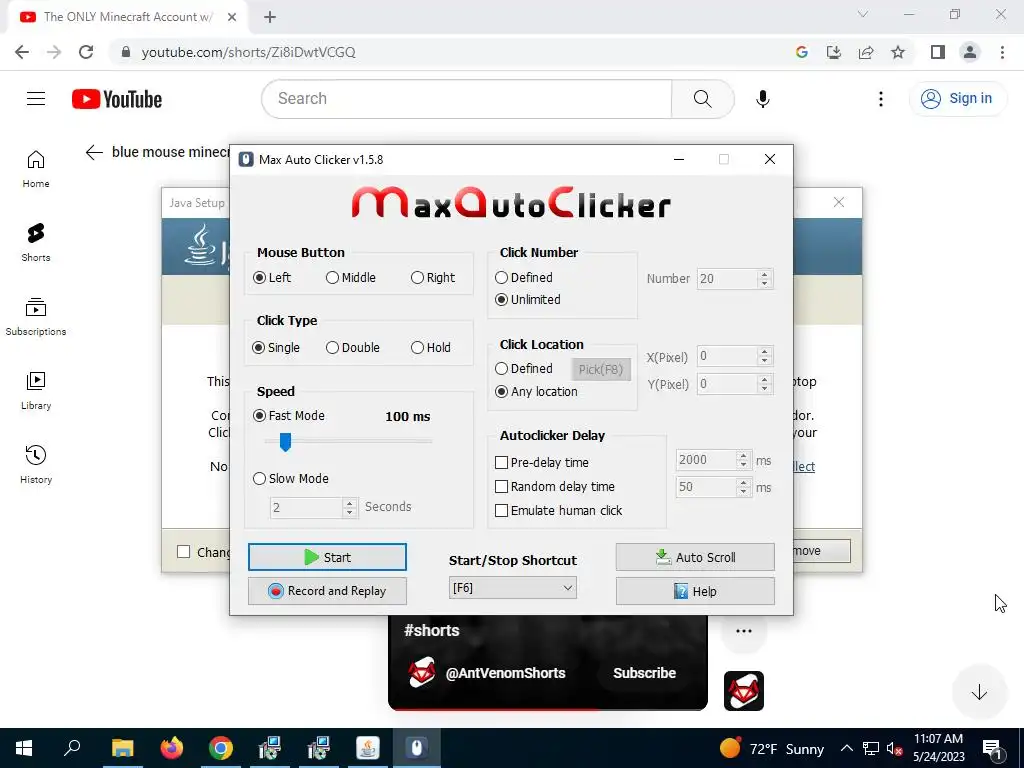
Task: Open Library in YouTube sidebar
Action: [x=36, y=391]
